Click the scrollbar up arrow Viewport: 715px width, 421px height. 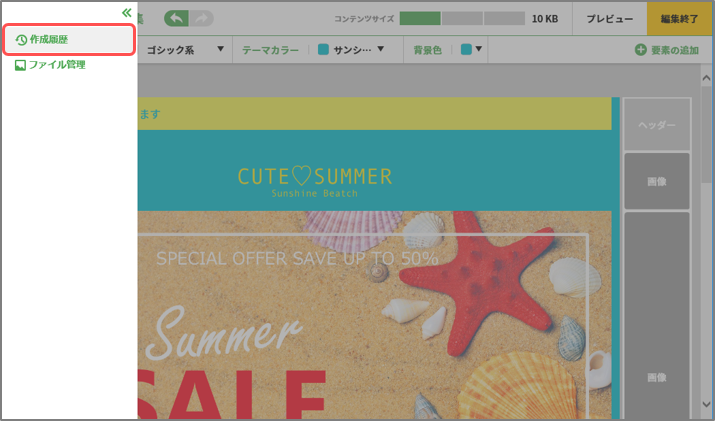[x=706, y=78]
